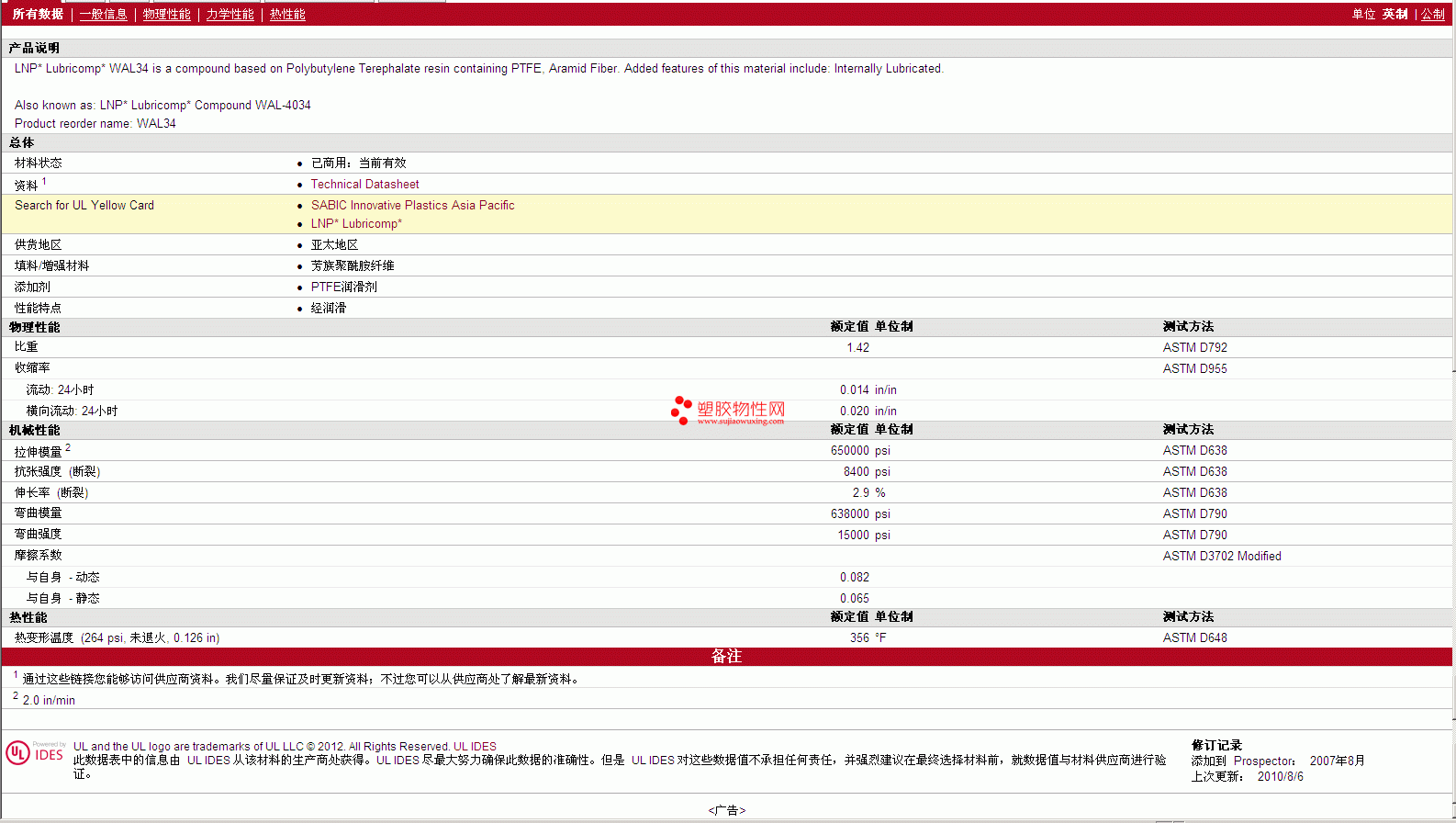Select the 流动: 24小时 shrinkage value 0.014
The image size is (1456, 823).
855,389
